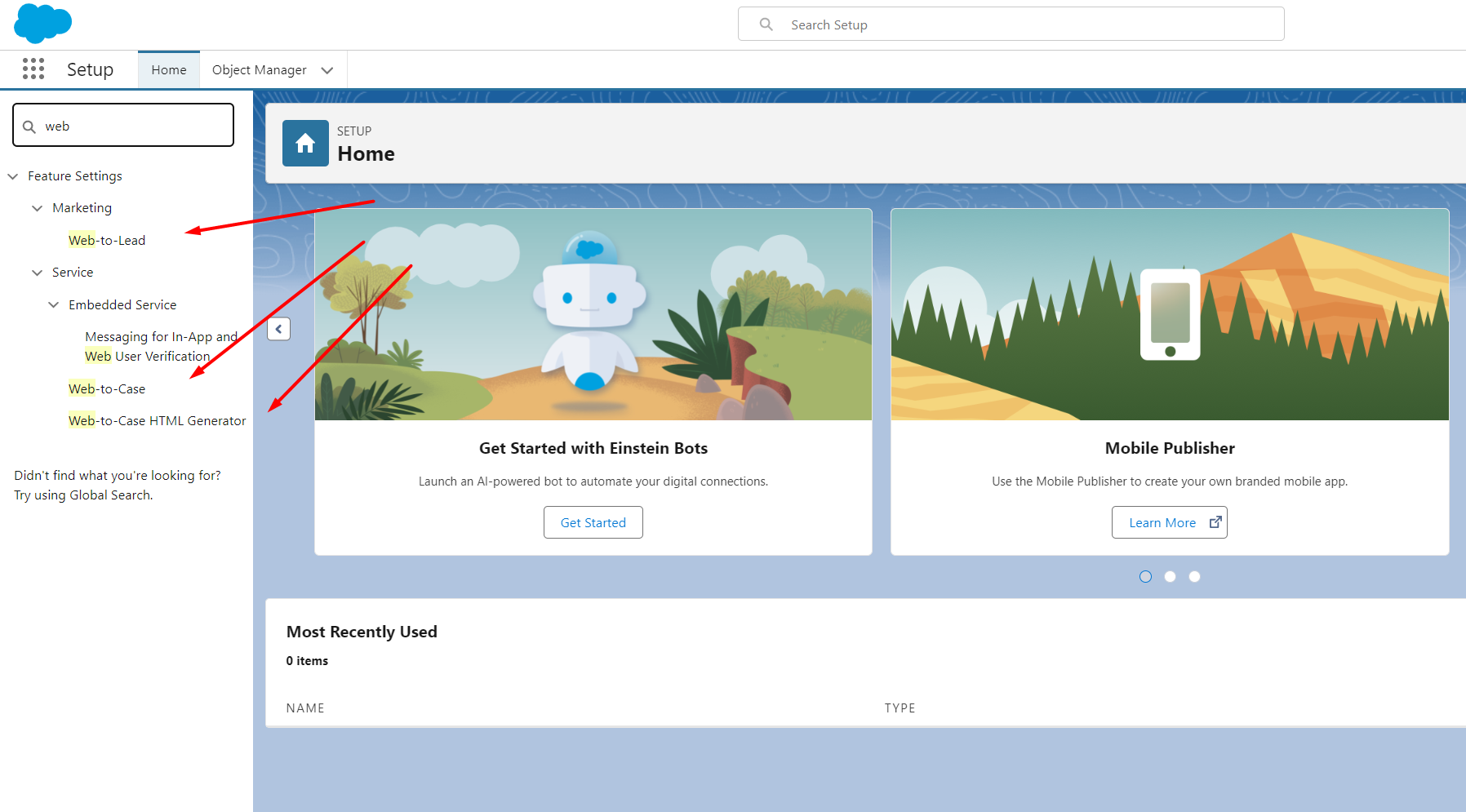
Task: Click the blue Home house icon beside SETUP
Action: [304, 143]
